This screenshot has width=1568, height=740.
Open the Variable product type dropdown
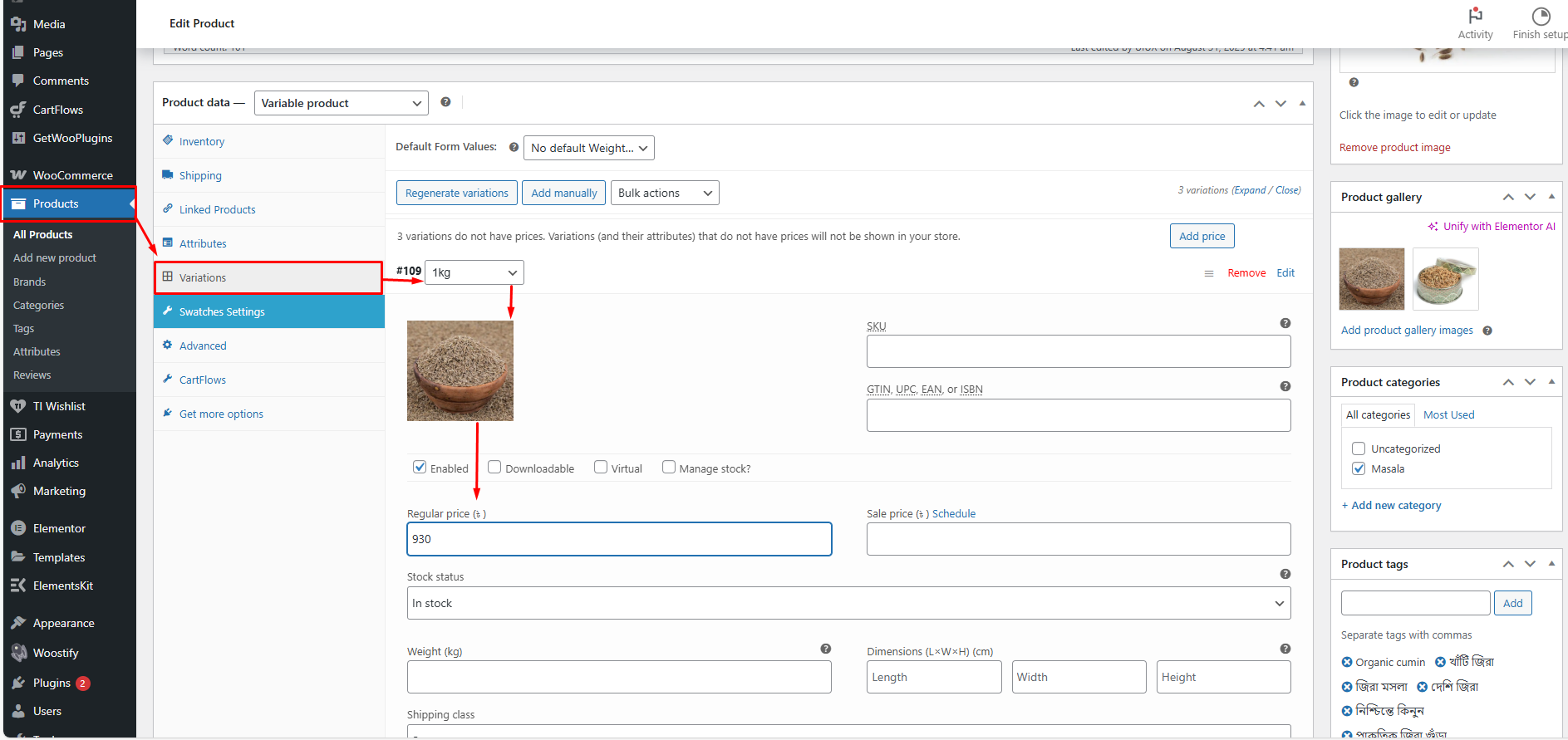coord(341,103)
